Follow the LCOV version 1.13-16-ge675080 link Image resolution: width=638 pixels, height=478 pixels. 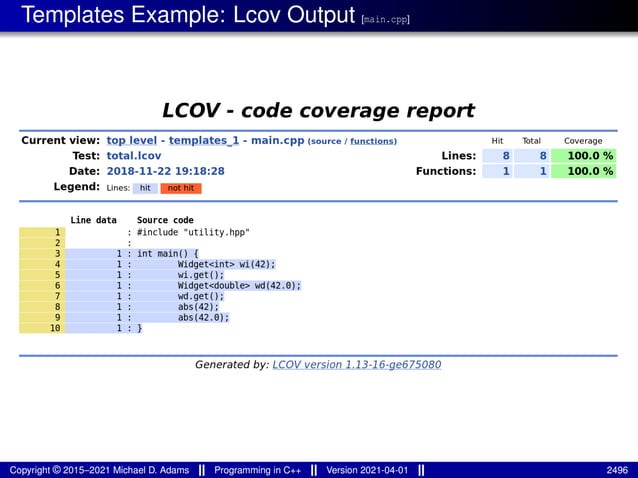tap(356, 365)
